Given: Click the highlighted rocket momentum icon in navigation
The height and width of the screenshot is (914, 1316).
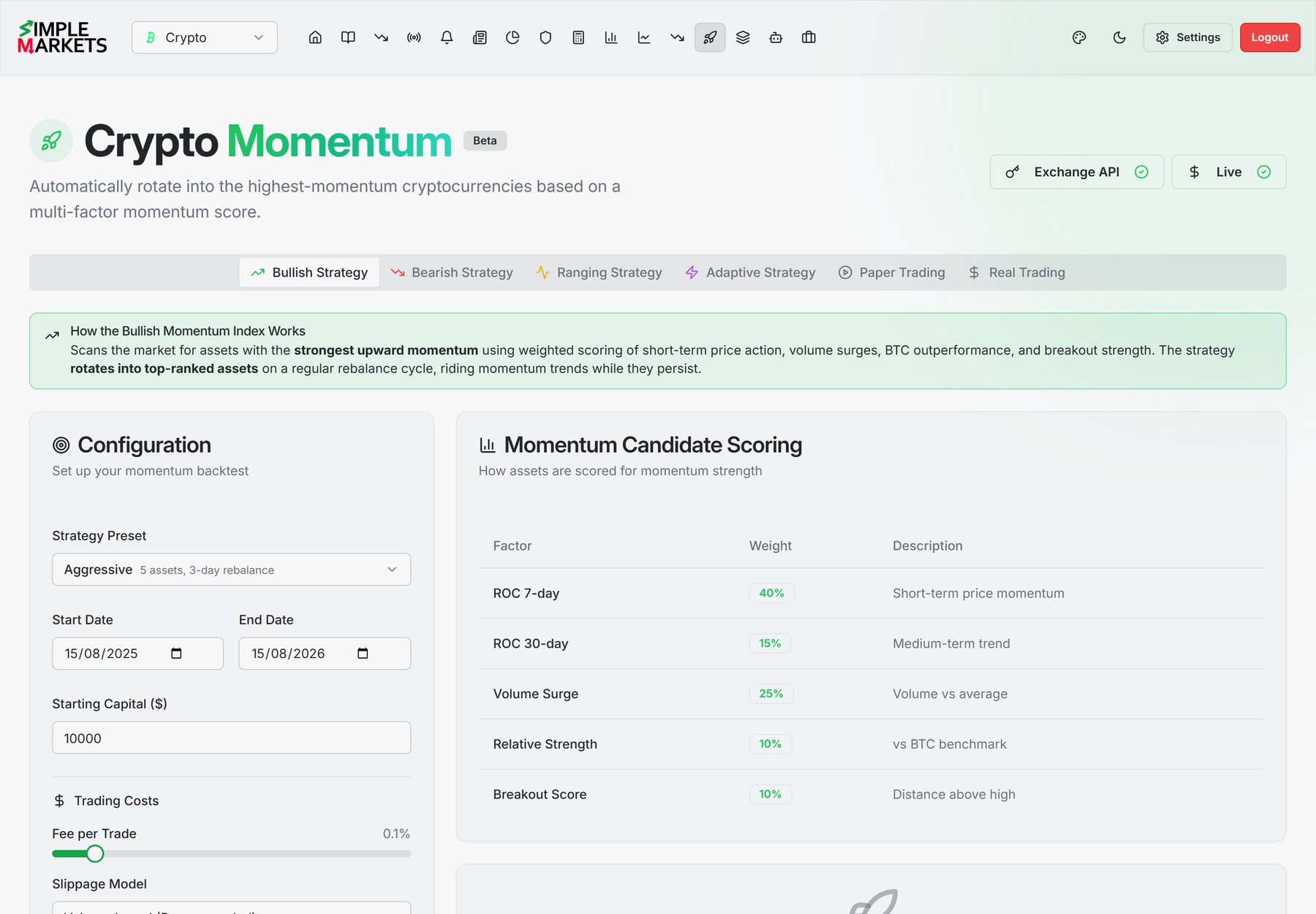Looking at the screenshot, I should pos(710,37).
